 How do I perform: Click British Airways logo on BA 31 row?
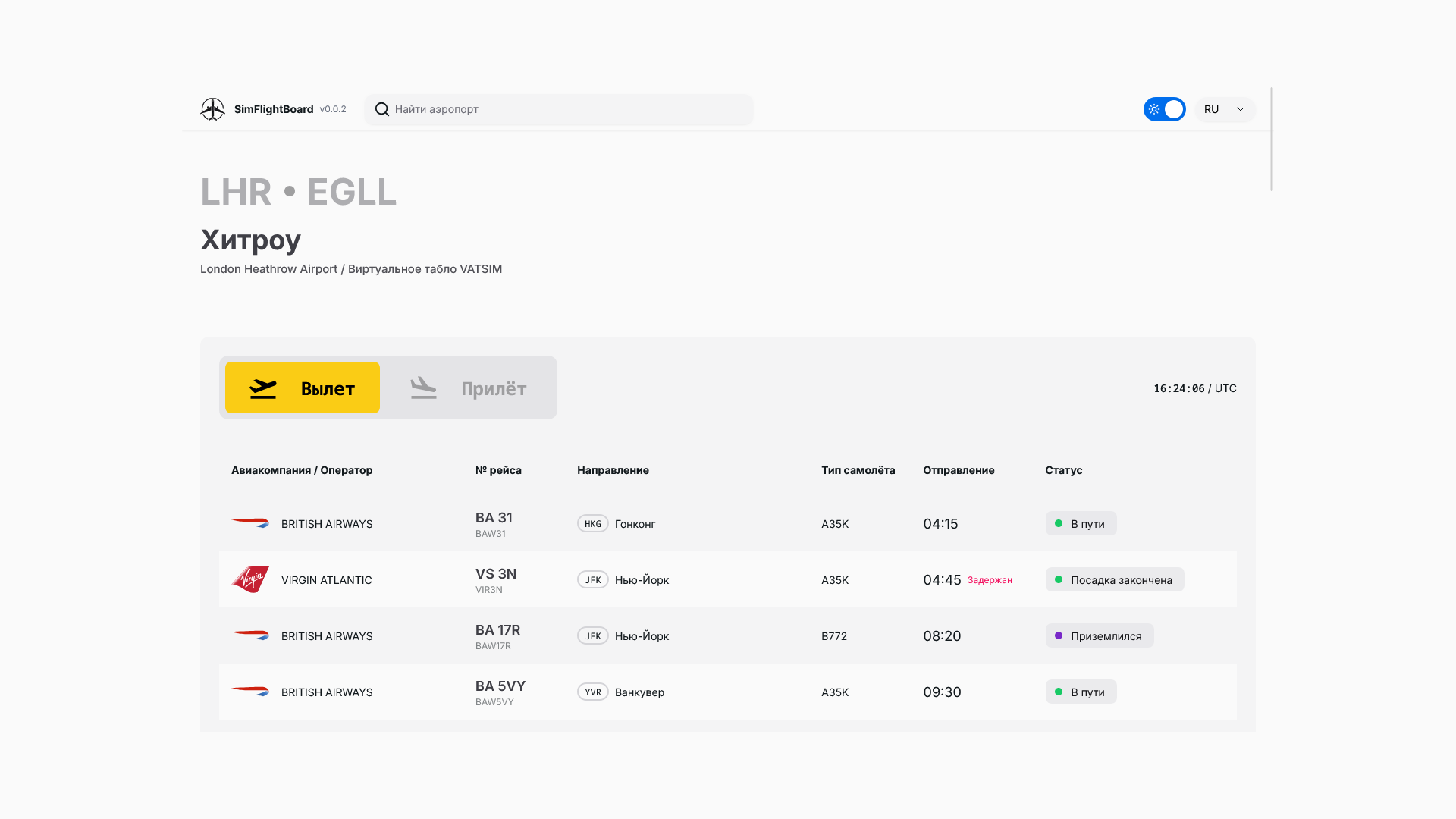250,523
